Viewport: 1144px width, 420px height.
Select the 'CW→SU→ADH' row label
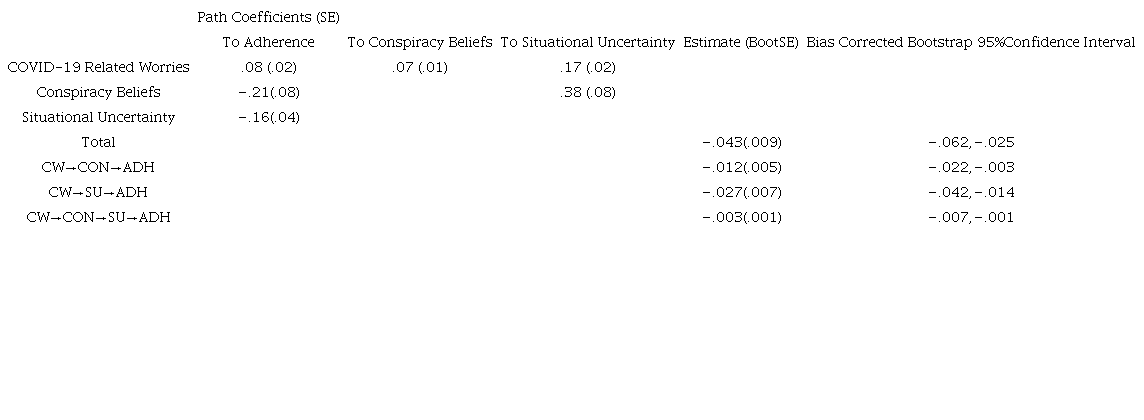(98, 193)
